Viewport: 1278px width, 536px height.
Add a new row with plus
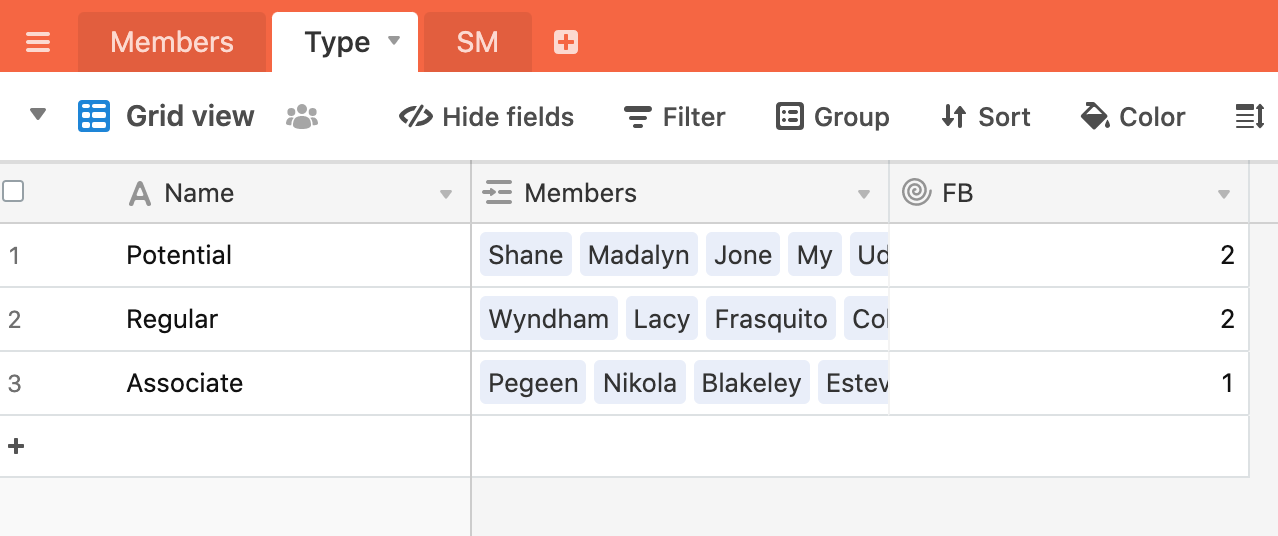[x=16, y=446]
